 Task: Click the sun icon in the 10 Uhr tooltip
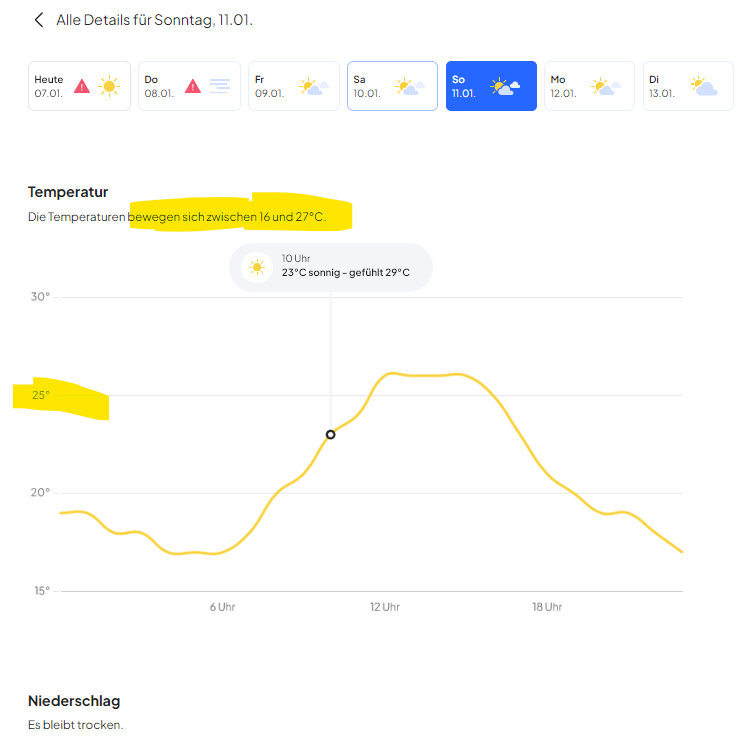(258, 267)
